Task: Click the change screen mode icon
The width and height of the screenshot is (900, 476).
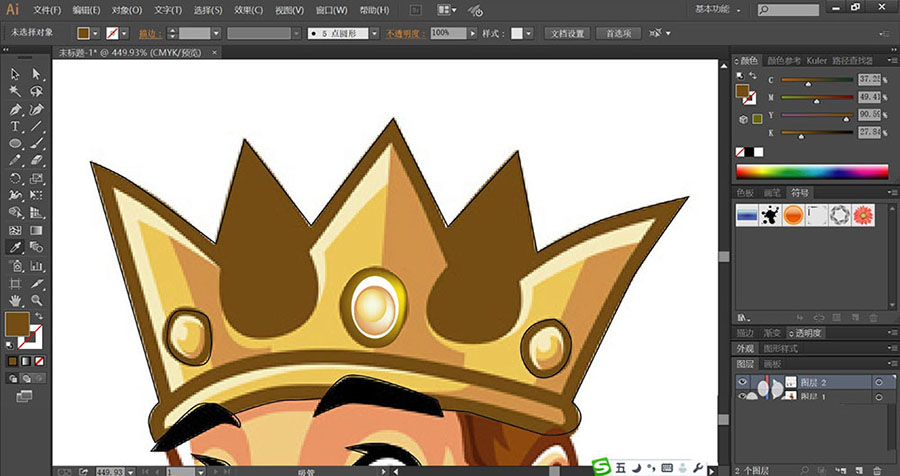Action: click(x=24, y=396)
